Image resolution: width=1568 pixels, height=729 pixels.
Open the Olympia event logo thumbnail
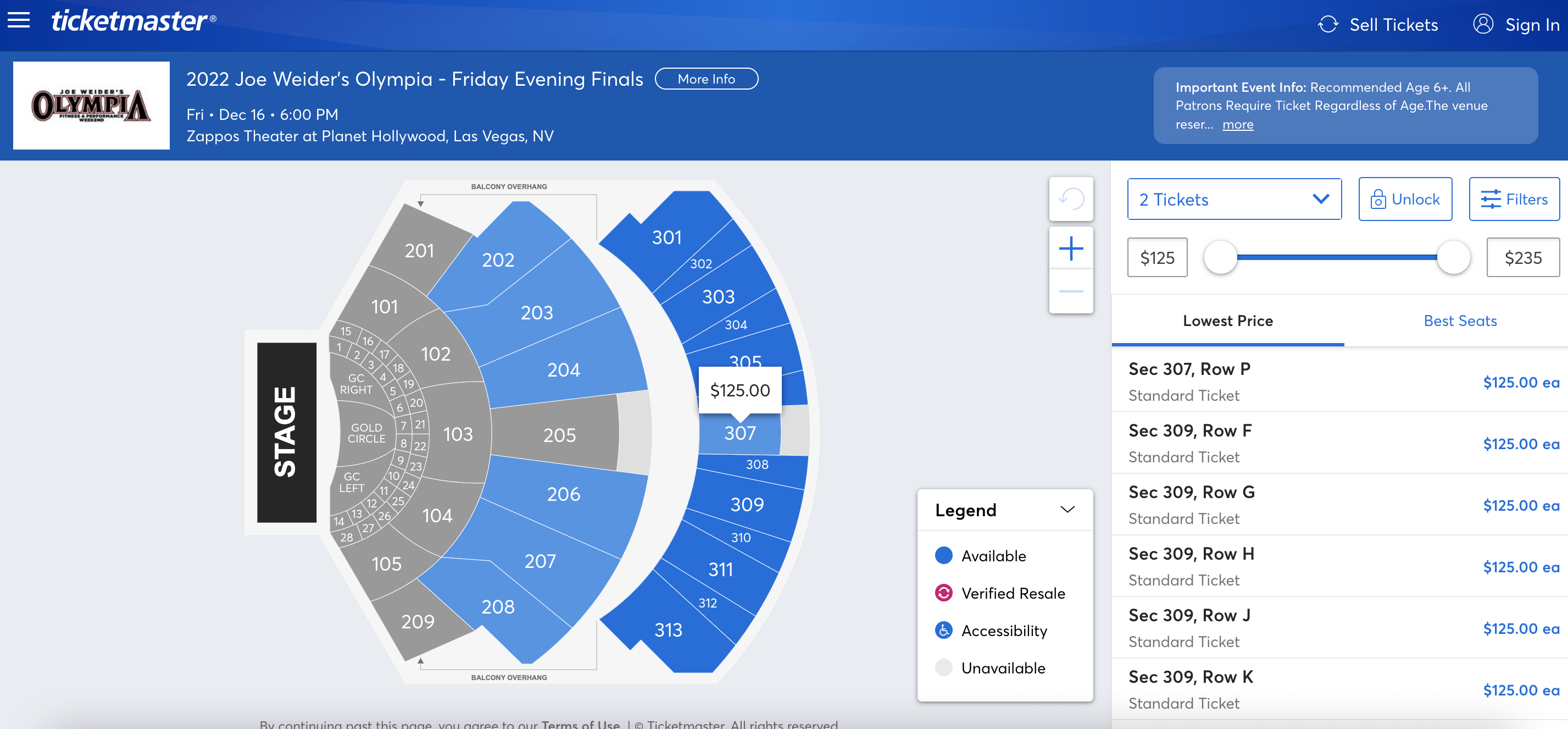91,106
